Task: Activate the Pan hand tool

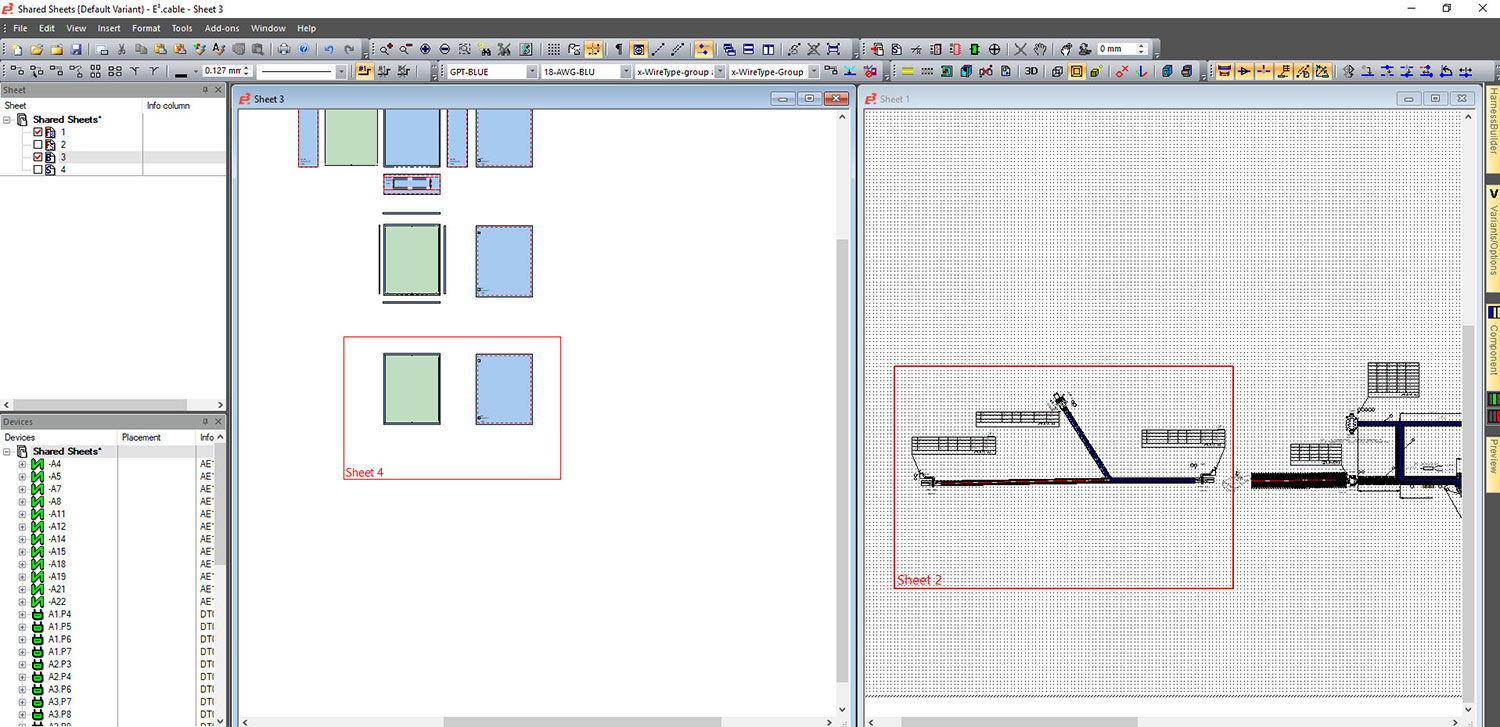Action: pos(1040,48)
